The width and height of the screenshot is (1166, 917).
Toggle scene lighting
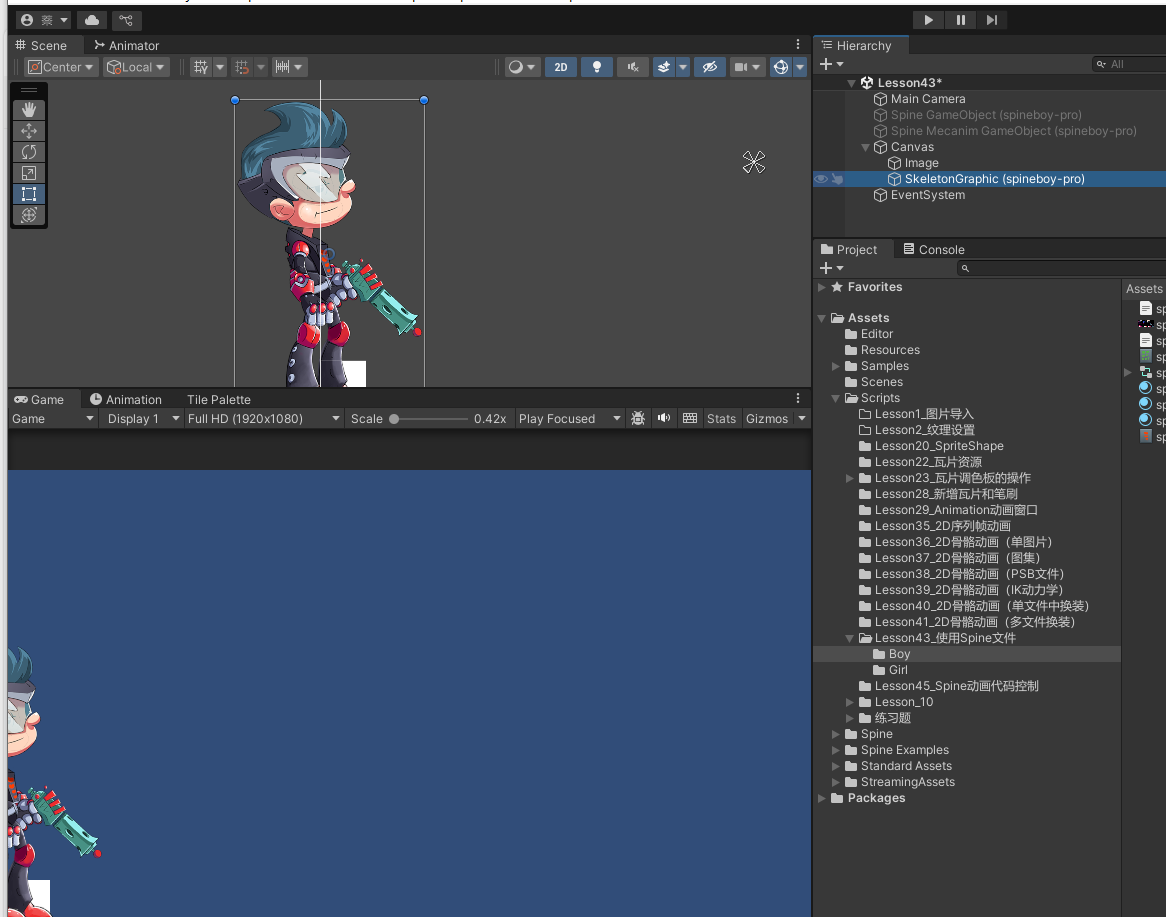click(596, 67)
